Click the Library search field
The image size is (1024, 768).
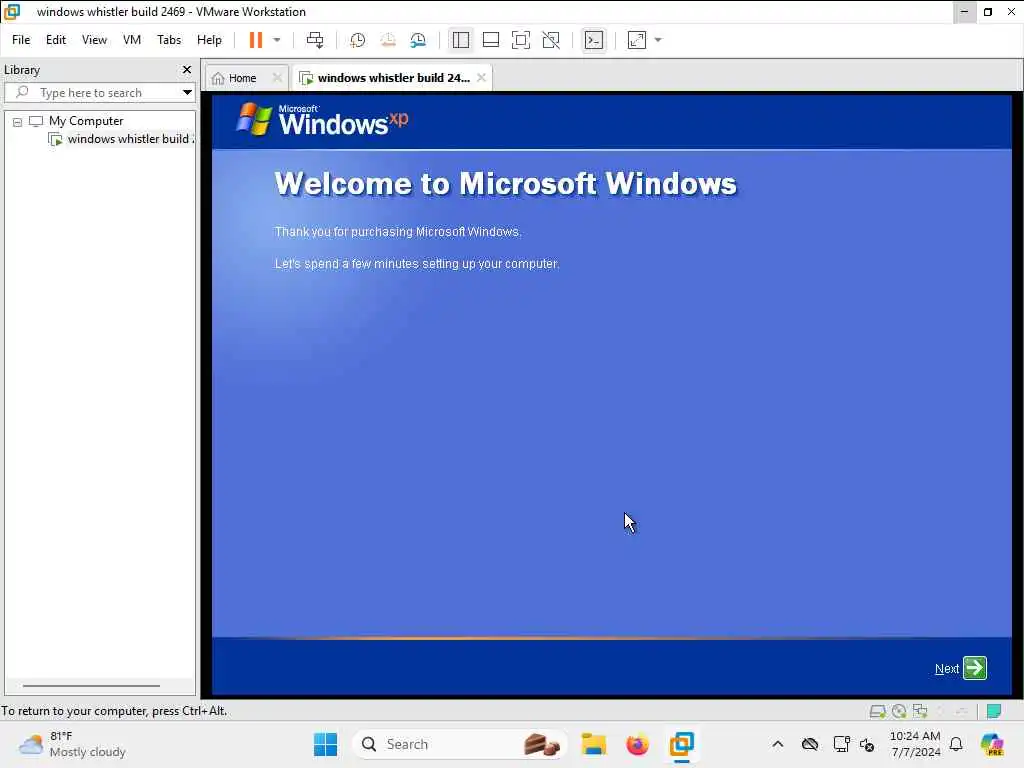91,92
